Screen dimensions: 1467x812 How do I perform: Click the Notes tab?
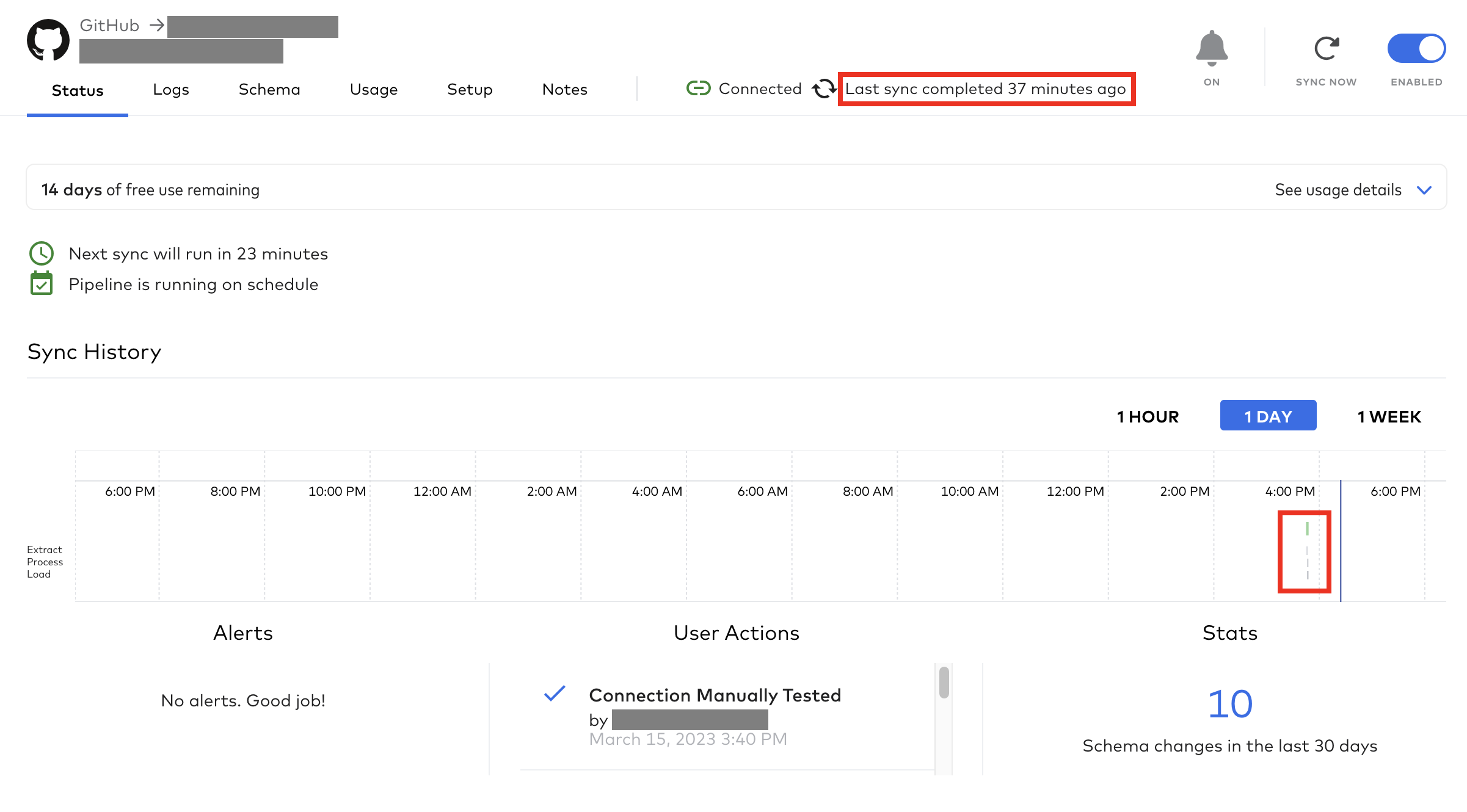564,88
